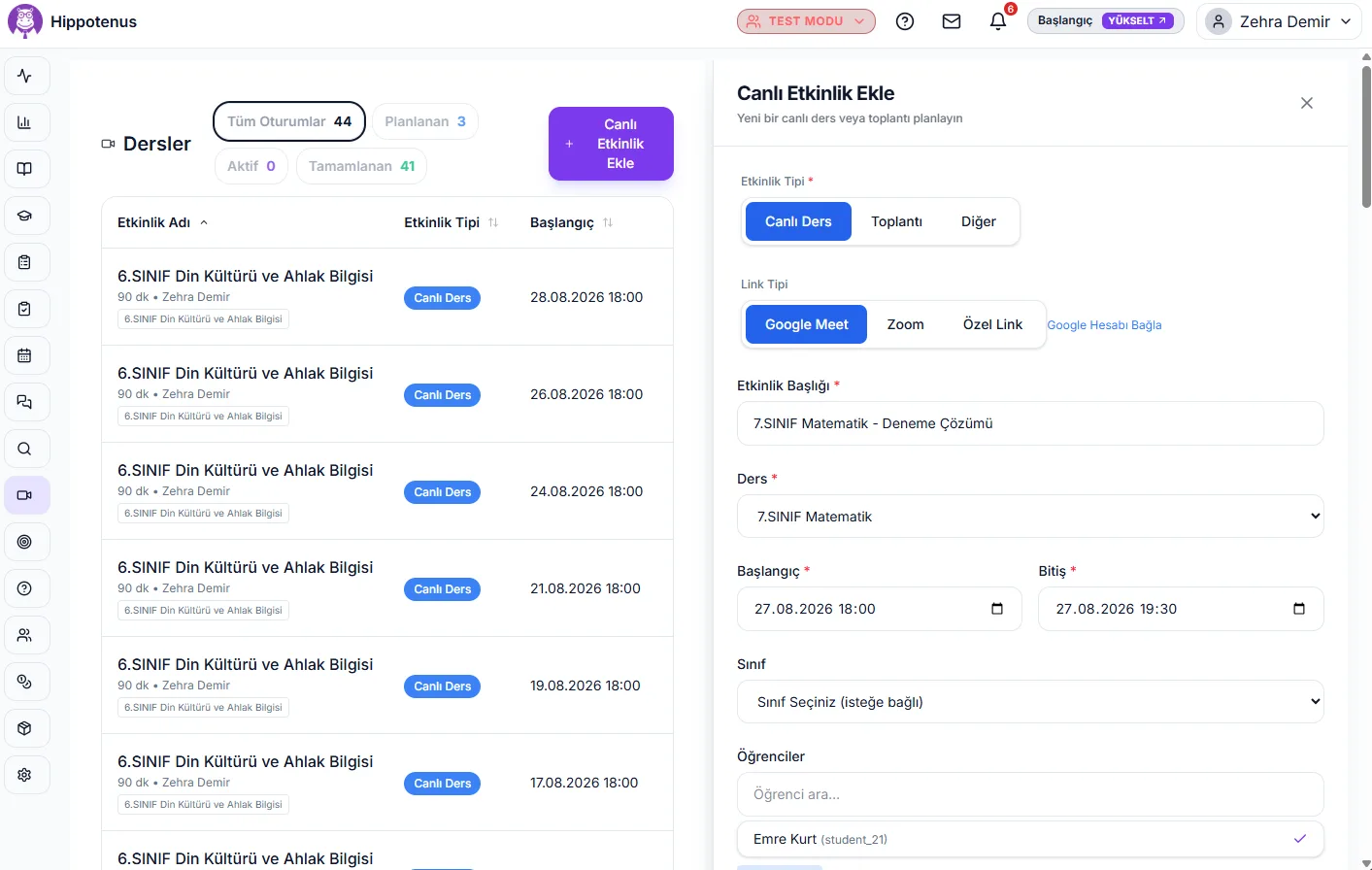Click lesson title in 28.08.2026 row
Image resolution: width=1372 pixels, height=870 pixels.
coord(246,276)
